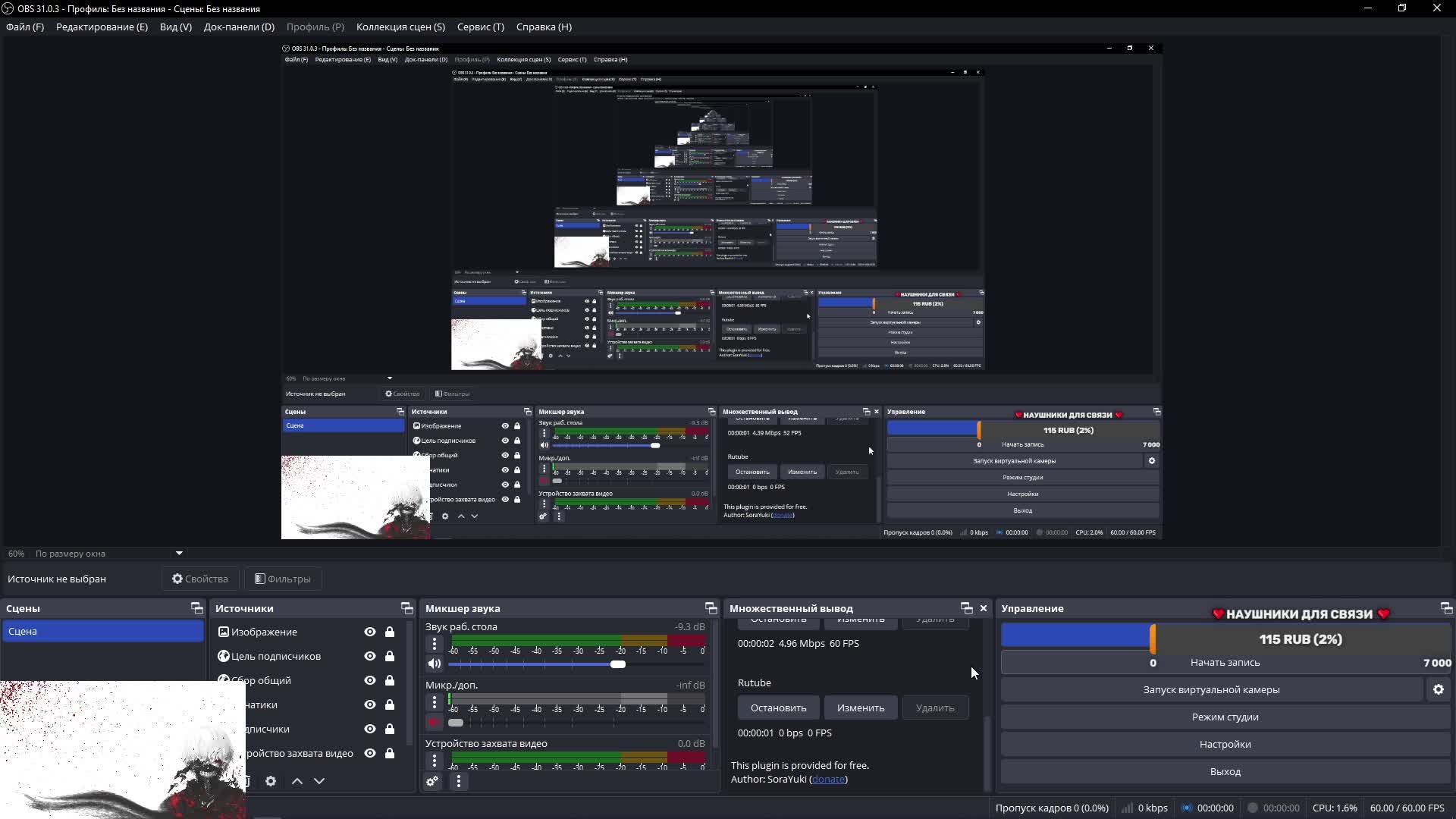
Task: Mute desktop audio speaker icon
Action: point(435,664)
